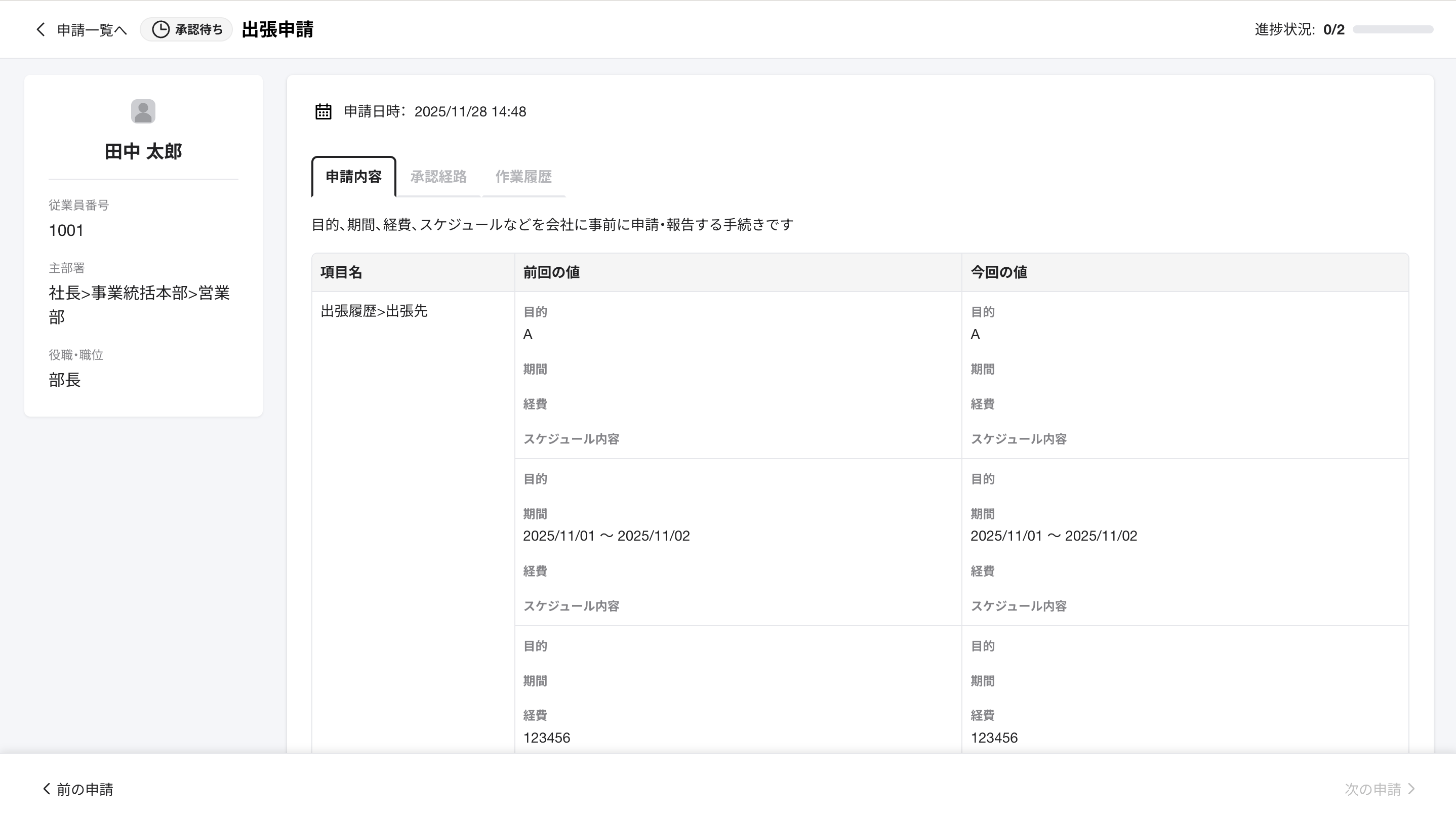Switch to the 承認経路 tab
This screenshot has height=816, width=1456.
pyautogui.click(x=438, y=177)
